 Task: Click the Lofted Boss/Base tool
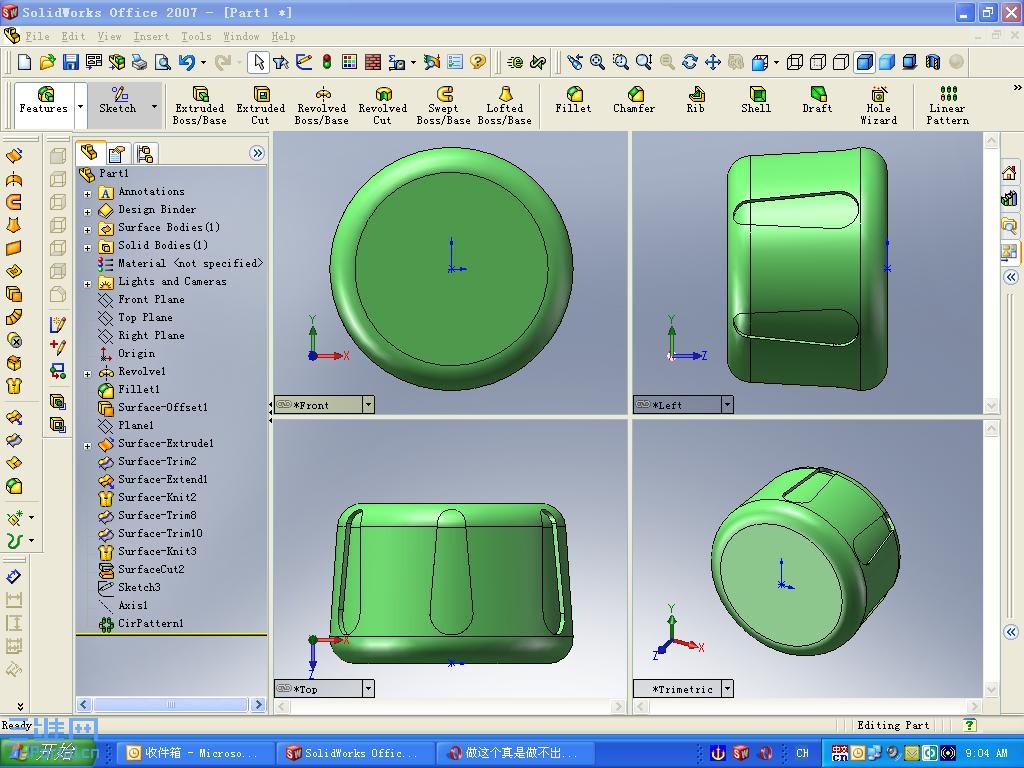[x=505, y=104]
